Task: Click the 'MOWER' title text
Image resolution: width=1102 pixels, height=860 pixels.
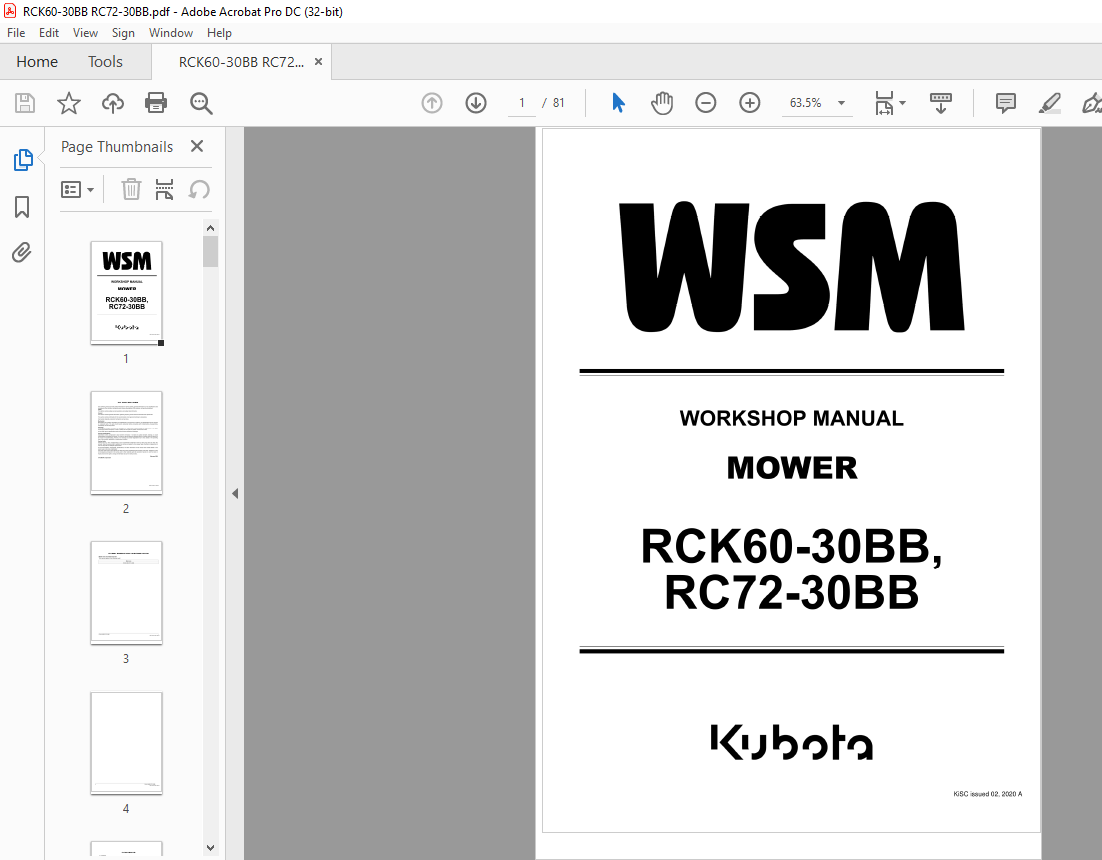Action: 792,468
